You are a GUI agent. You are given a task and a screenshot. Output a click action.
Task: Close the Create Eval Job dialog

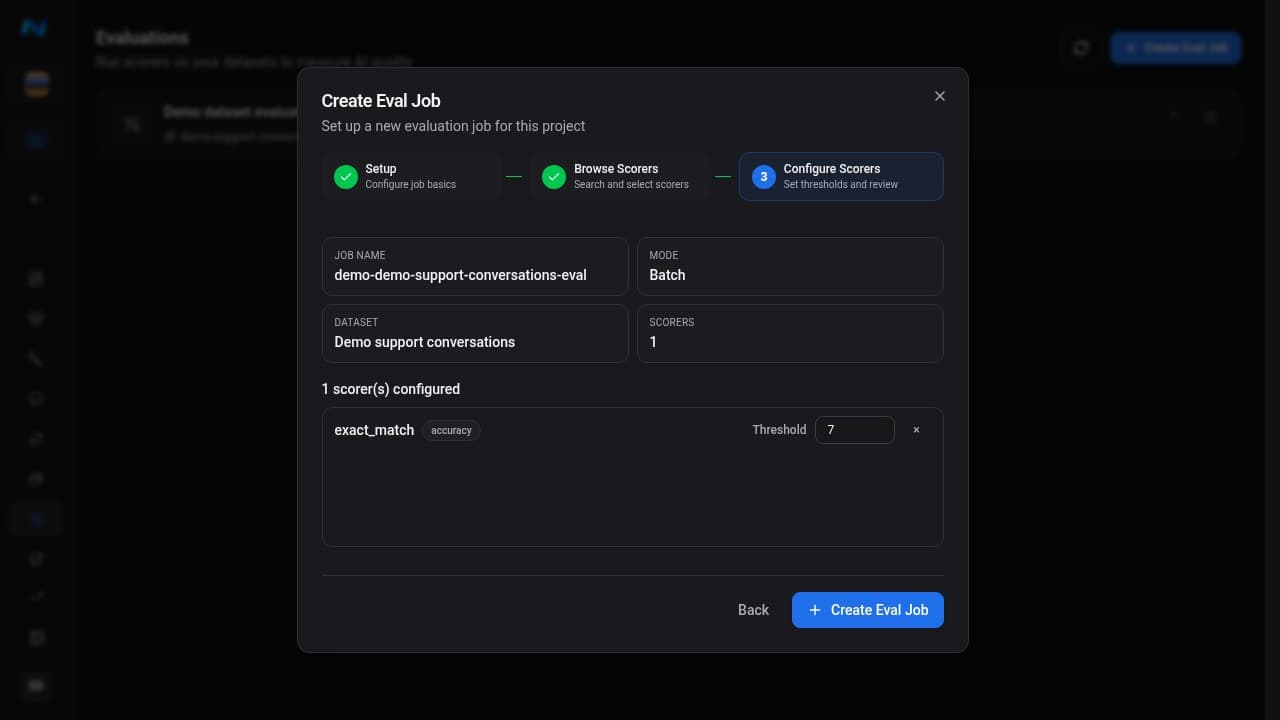939,96
